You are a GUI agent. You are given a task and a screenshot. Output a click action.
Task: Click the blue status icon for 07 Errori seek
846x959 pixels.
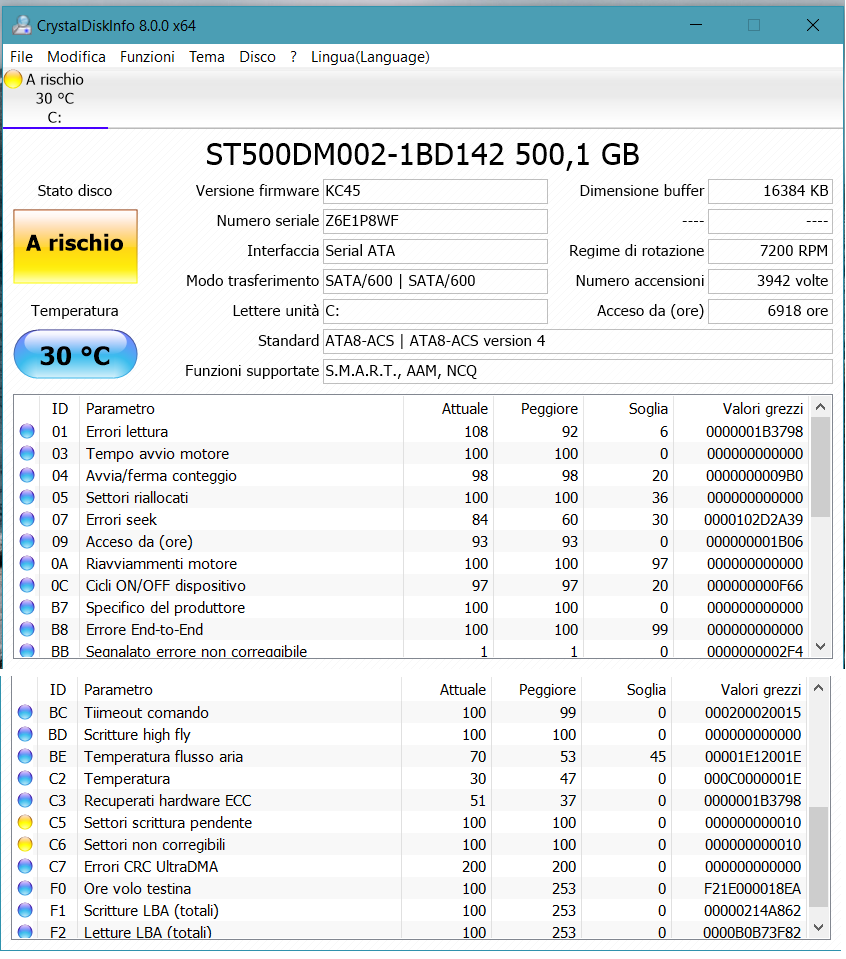click(27, 519)
